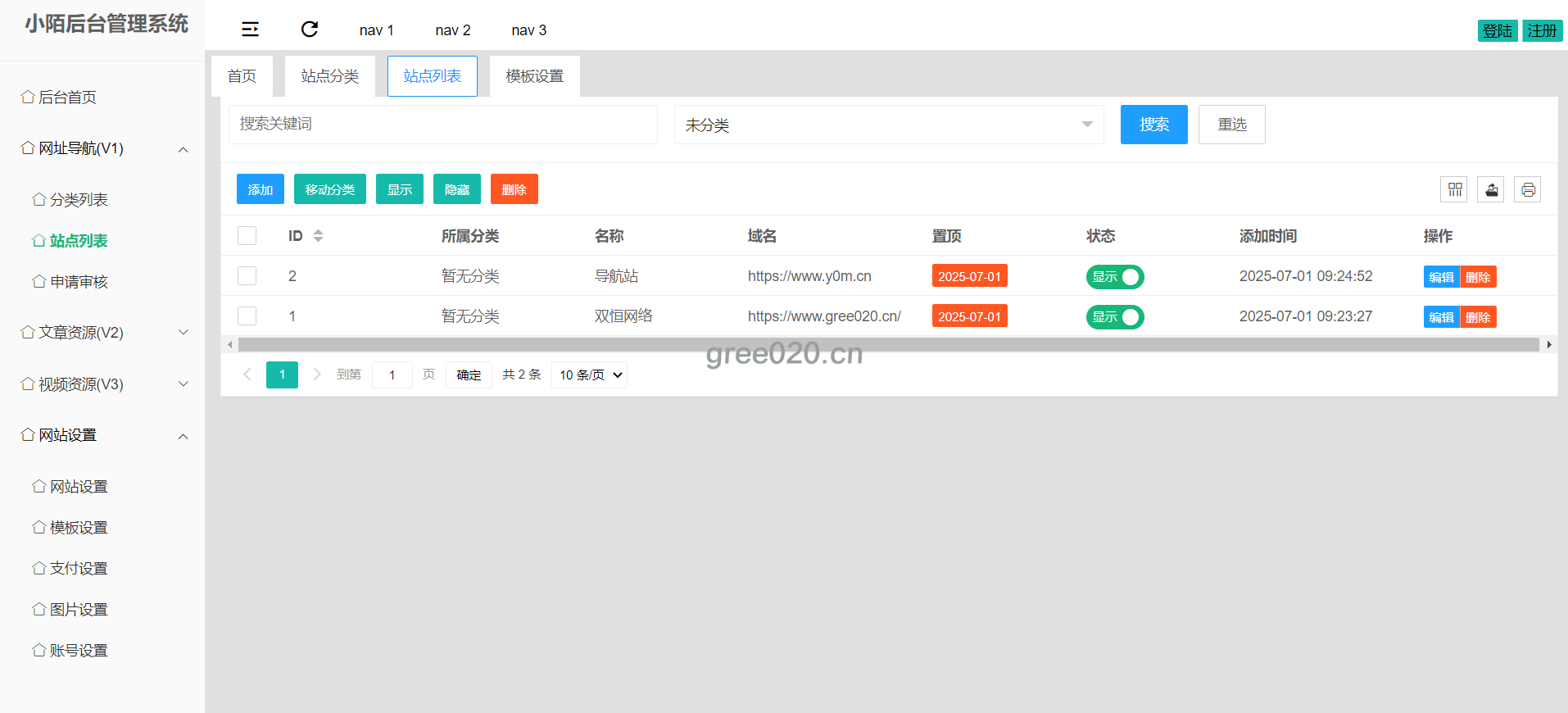Click the blue 搜索 button
The image size is (1568, 713).
(x=1153, y=125)
